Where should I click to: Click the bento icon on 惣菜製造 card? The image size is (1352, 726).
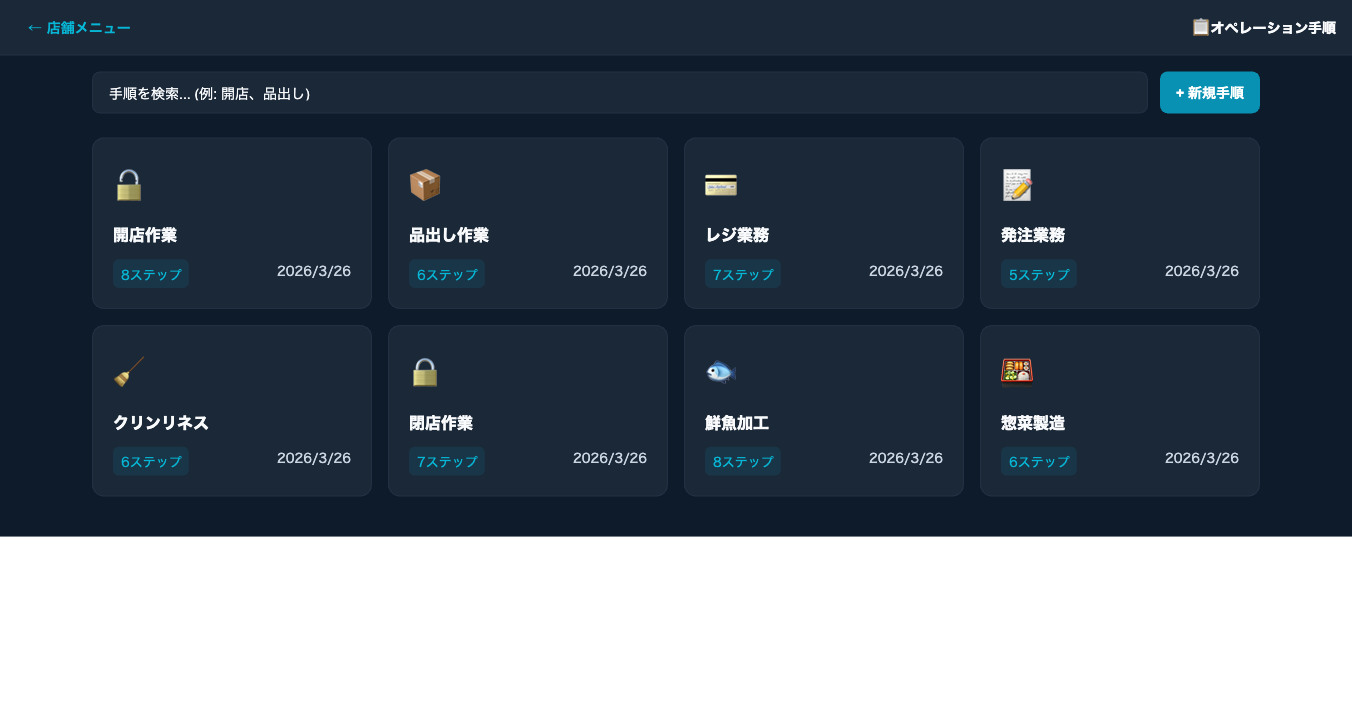[1017, 370]
